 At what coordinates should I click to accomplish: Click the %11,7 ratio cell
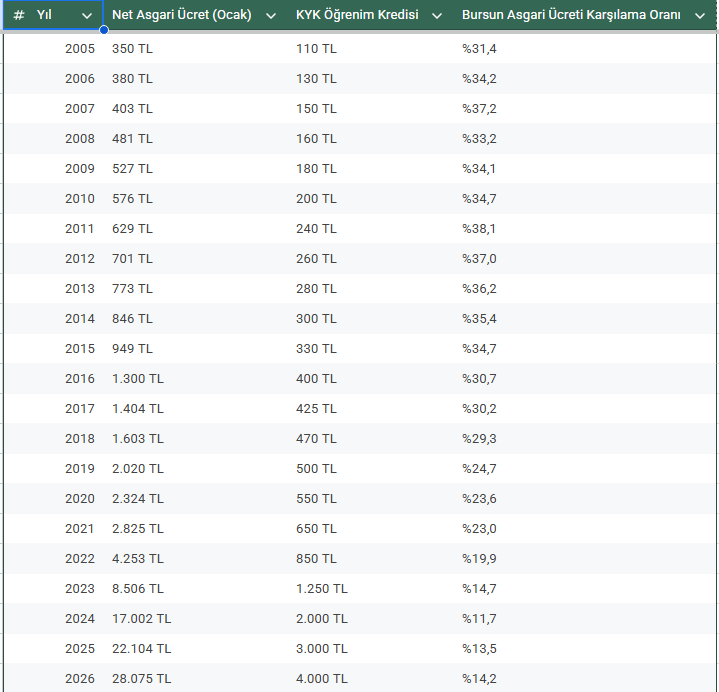(478, 619)
